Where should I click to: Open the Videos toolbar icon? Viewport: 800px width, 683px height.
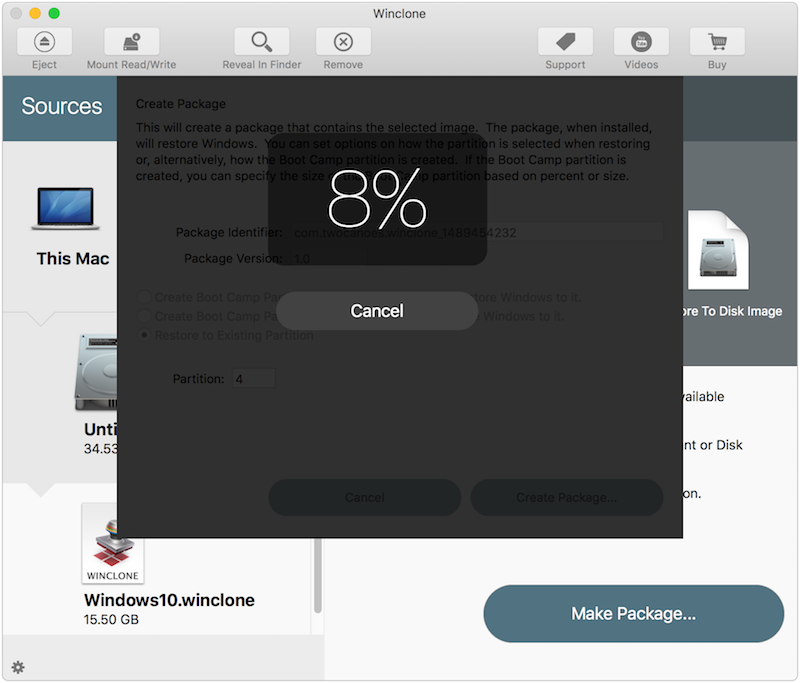(x=641, y=42)
